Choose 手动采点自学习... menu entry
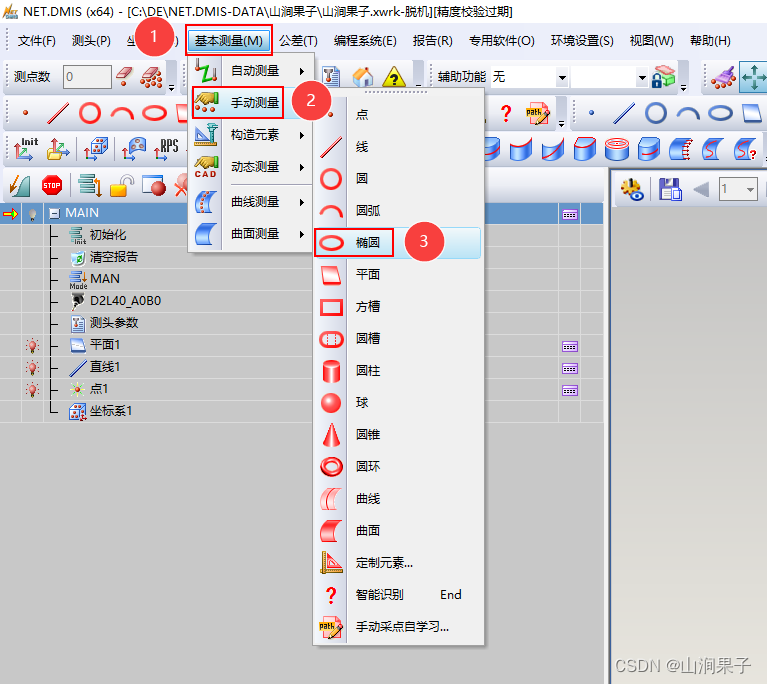Viewport: 767px width, 684px height. tap(397, 626)
